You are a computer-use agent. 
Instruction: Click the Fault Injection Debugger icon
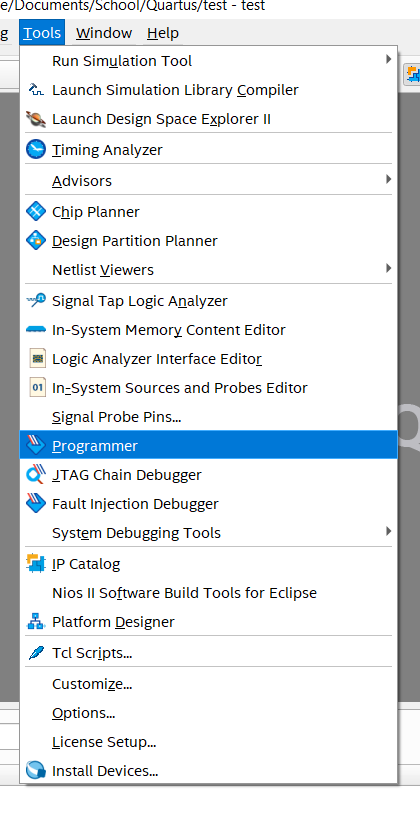click(x=36, y=504)
